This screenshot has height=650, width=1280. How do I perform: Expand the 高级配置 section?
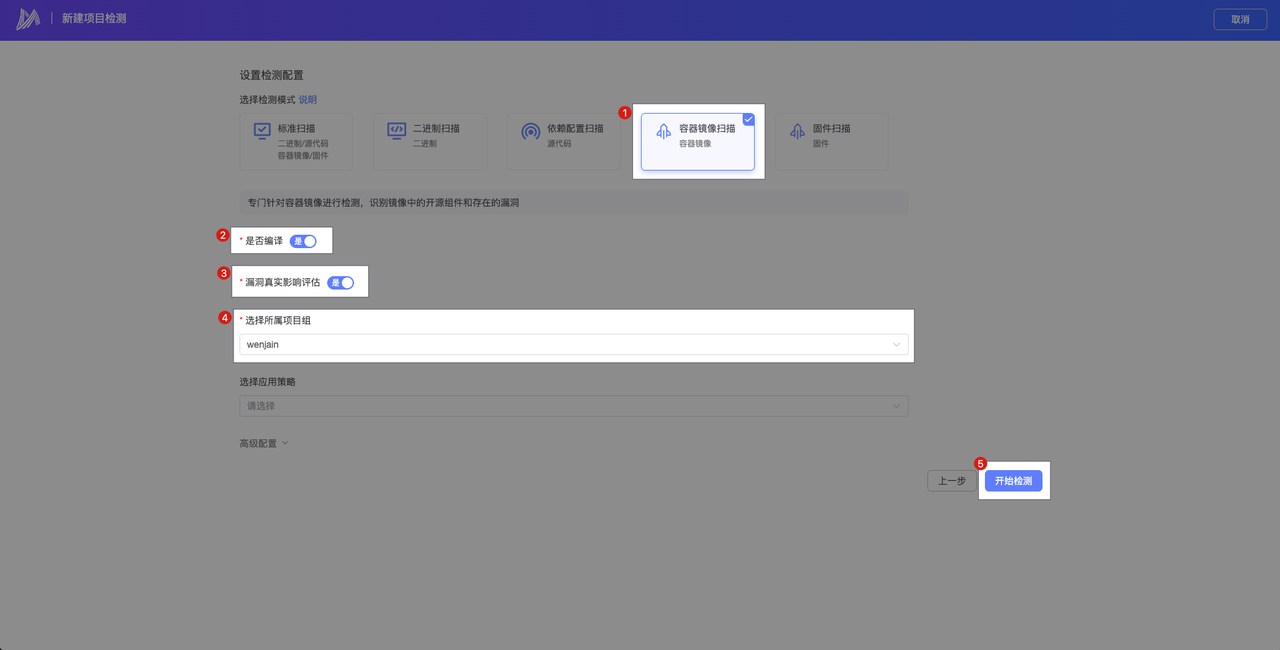pyautogui.click(x=264, y=443)
